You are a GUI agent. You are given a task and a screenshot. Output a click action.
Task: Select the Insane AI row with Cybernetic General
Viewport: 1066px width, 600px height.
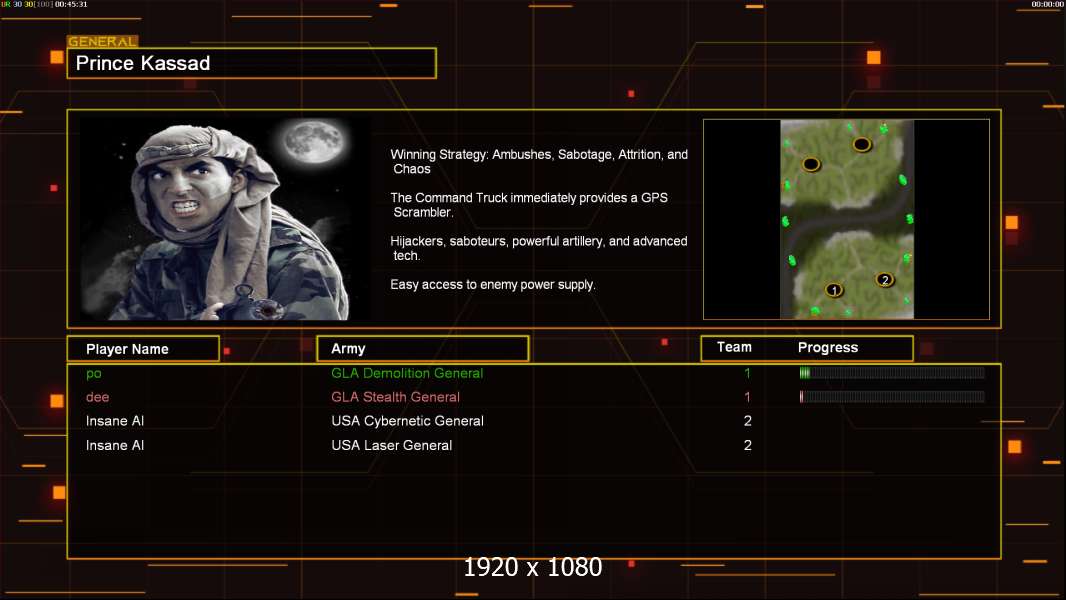point(534,421)
